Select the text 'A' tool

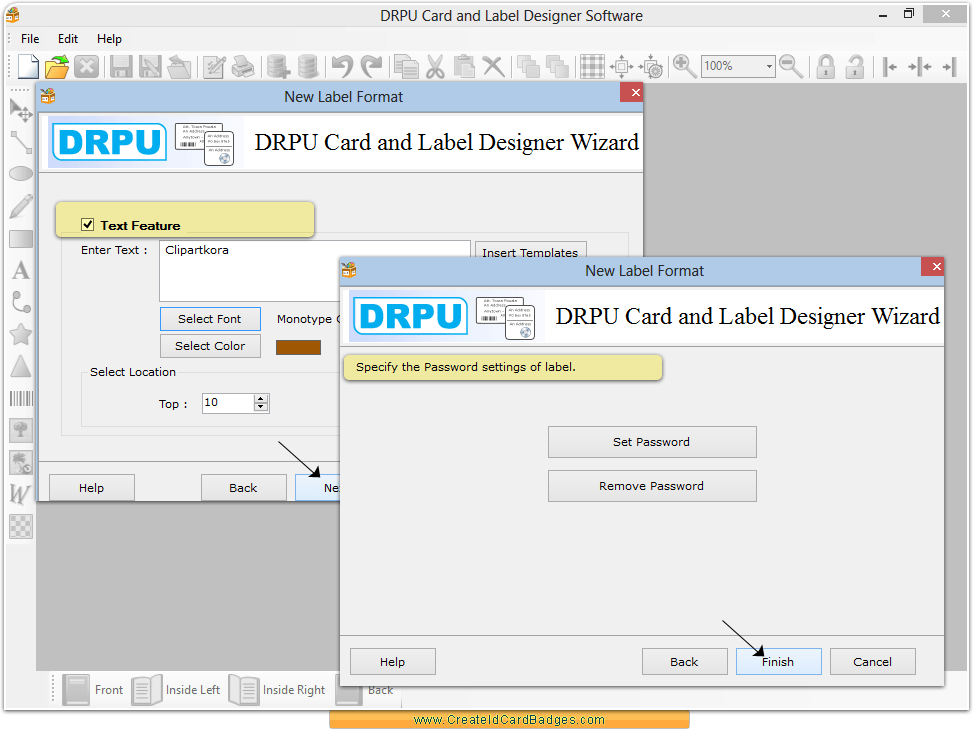[x=21, y=271]
